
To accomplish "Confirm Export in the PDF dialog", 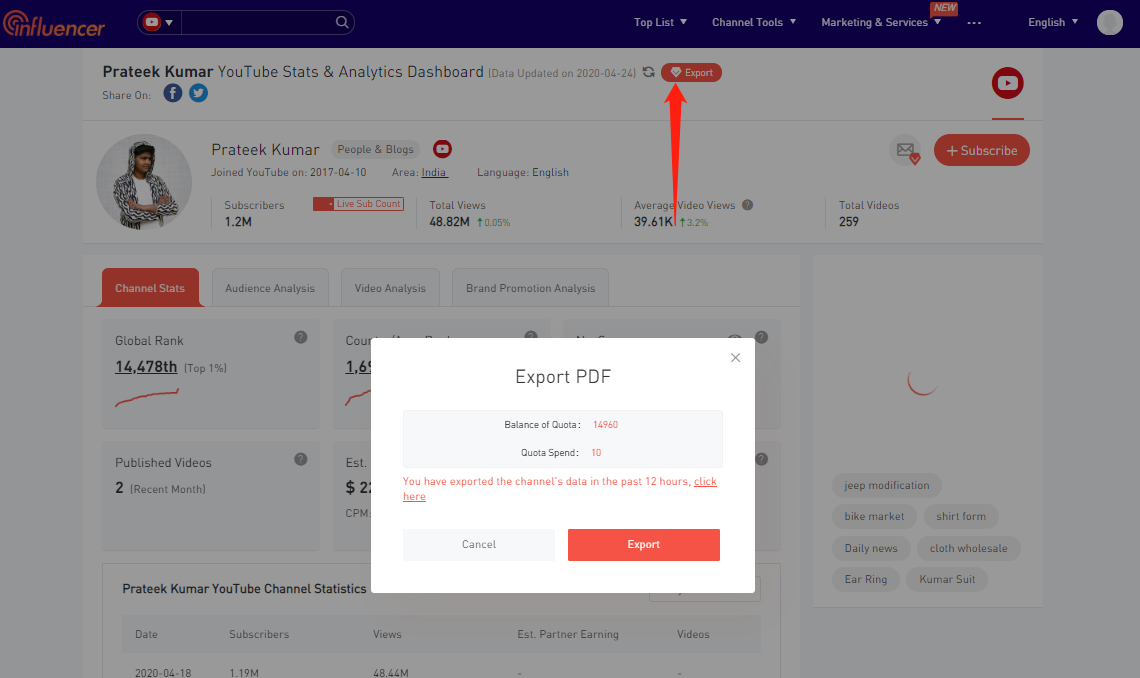I will (643, 544).
